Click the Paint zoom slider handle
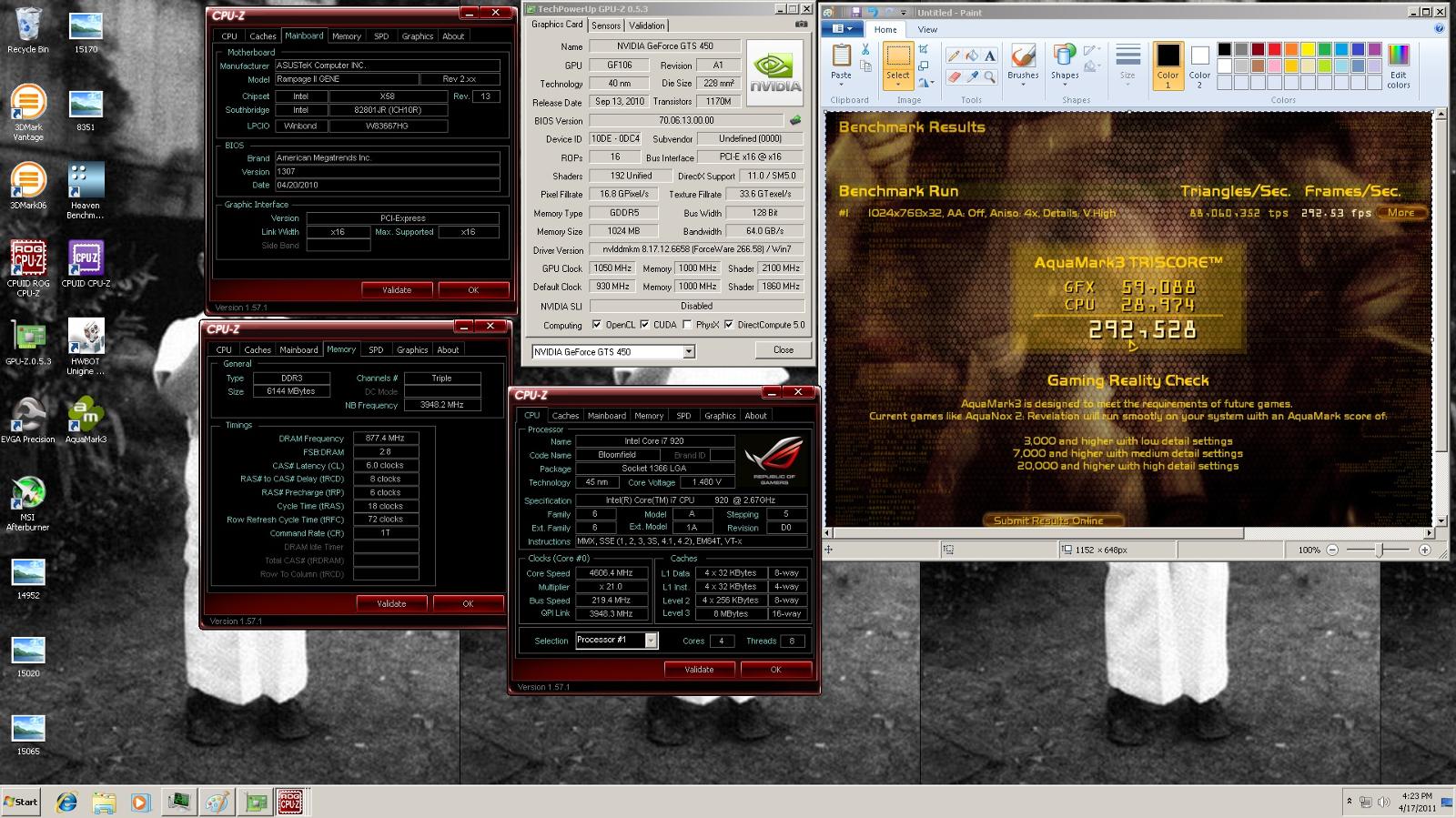The width and height of the screenshot is (1456, 818). (1380, 550)
